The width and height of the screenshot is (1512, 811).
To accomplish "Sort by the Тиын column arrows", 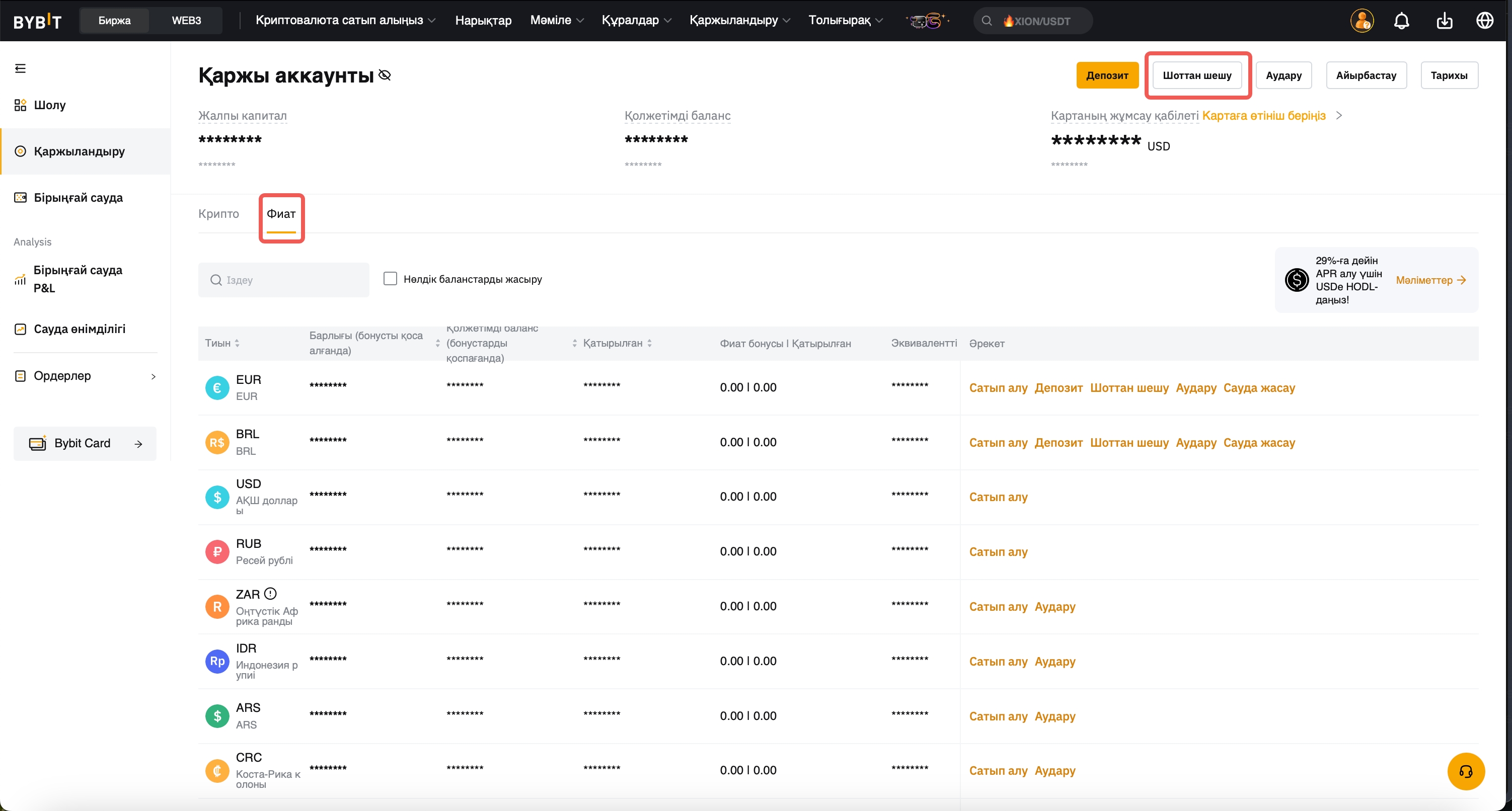I will coord(237,343).
